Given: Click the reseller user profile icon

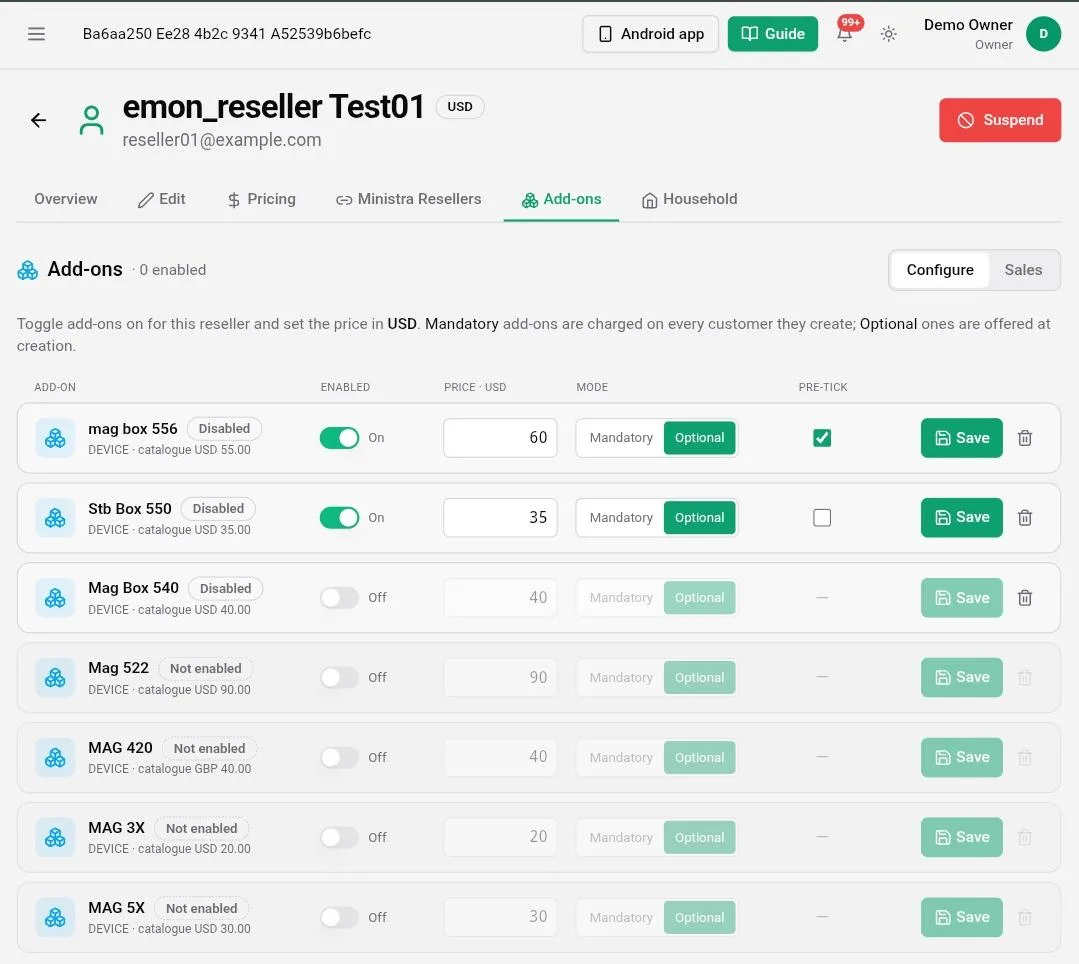Looking at the screenshot, I should (x=91, y=120).
